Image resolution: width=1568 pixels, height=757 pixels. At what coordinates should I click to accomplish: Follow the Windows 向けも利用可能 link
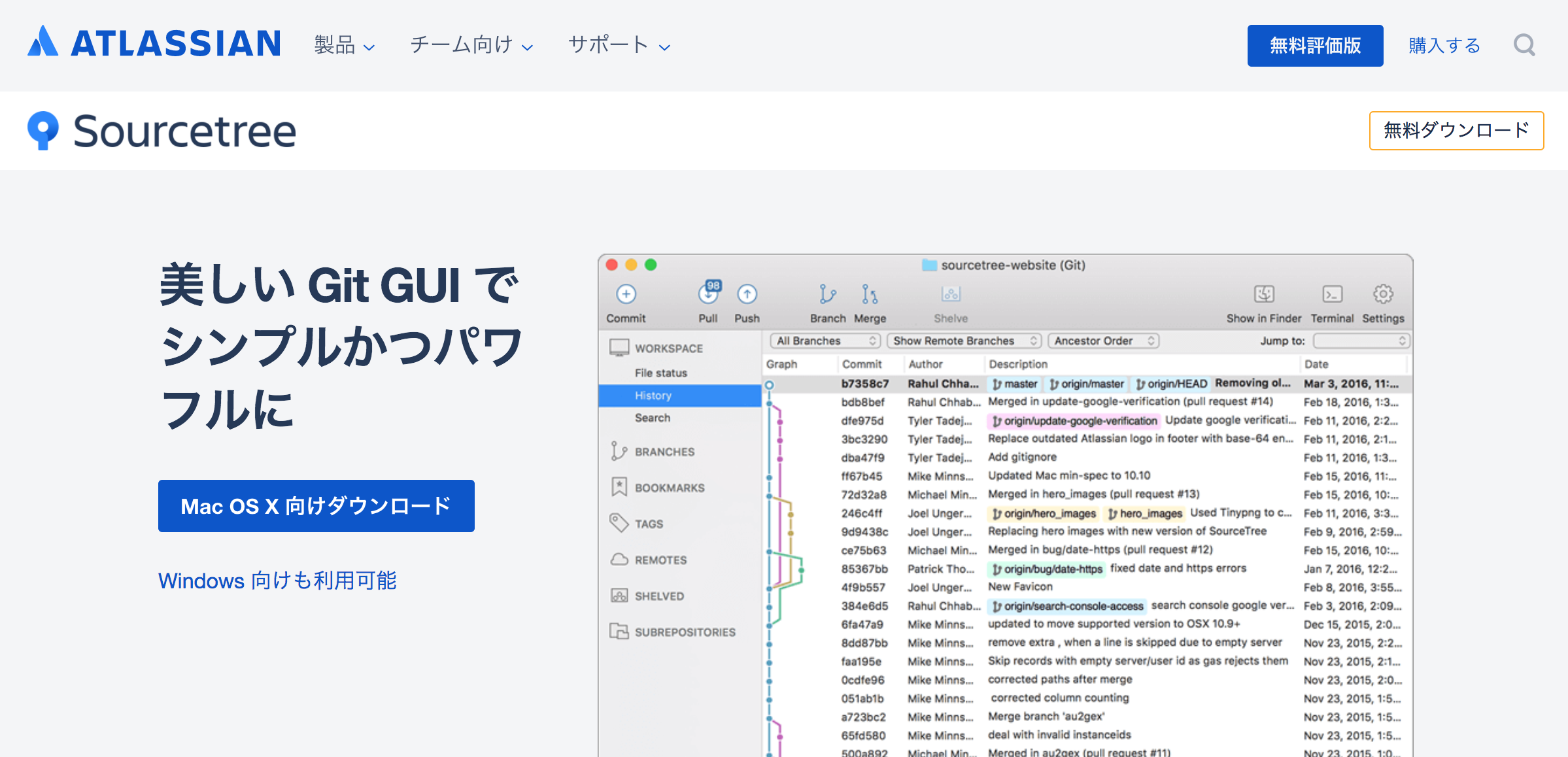pyautogui.click(x=279, y=580)
